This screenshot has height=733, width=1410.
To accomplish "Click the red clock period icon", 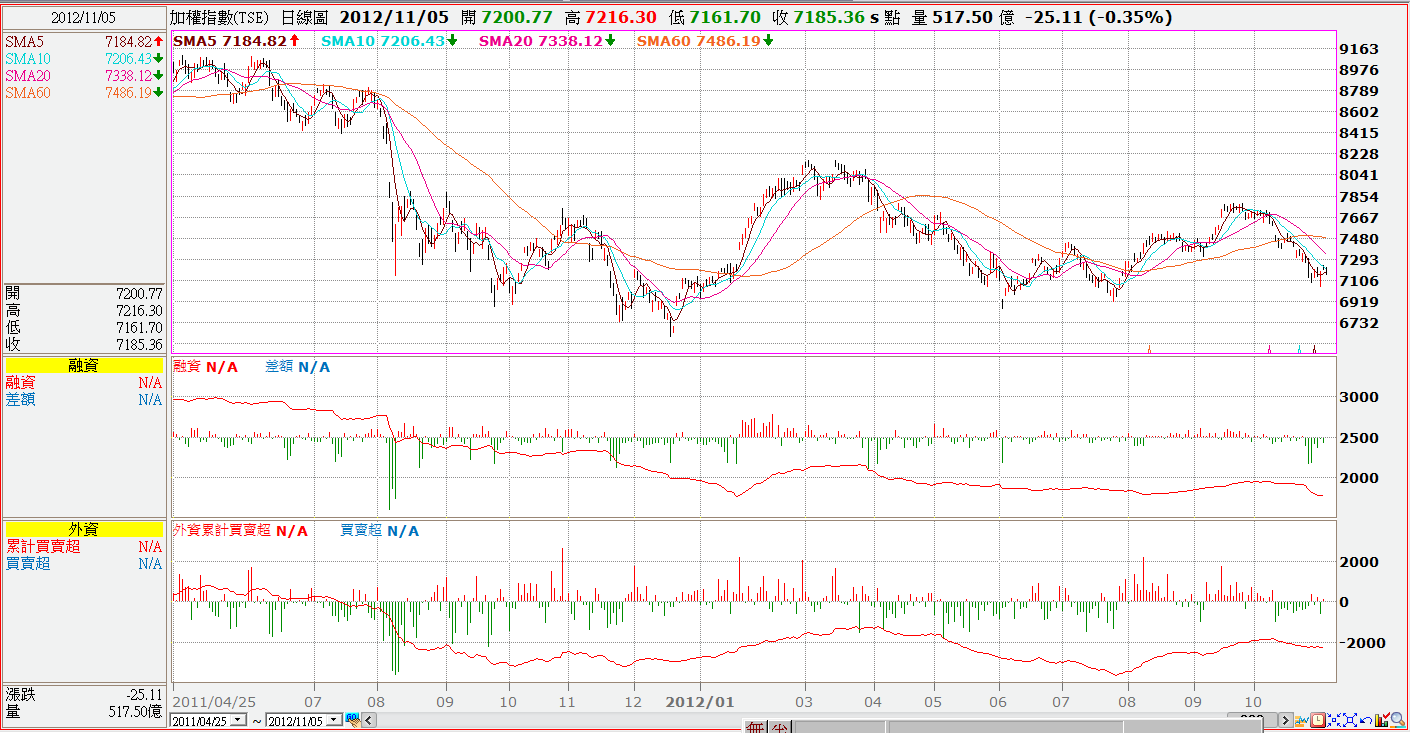I will click(x=1317, y=721).
